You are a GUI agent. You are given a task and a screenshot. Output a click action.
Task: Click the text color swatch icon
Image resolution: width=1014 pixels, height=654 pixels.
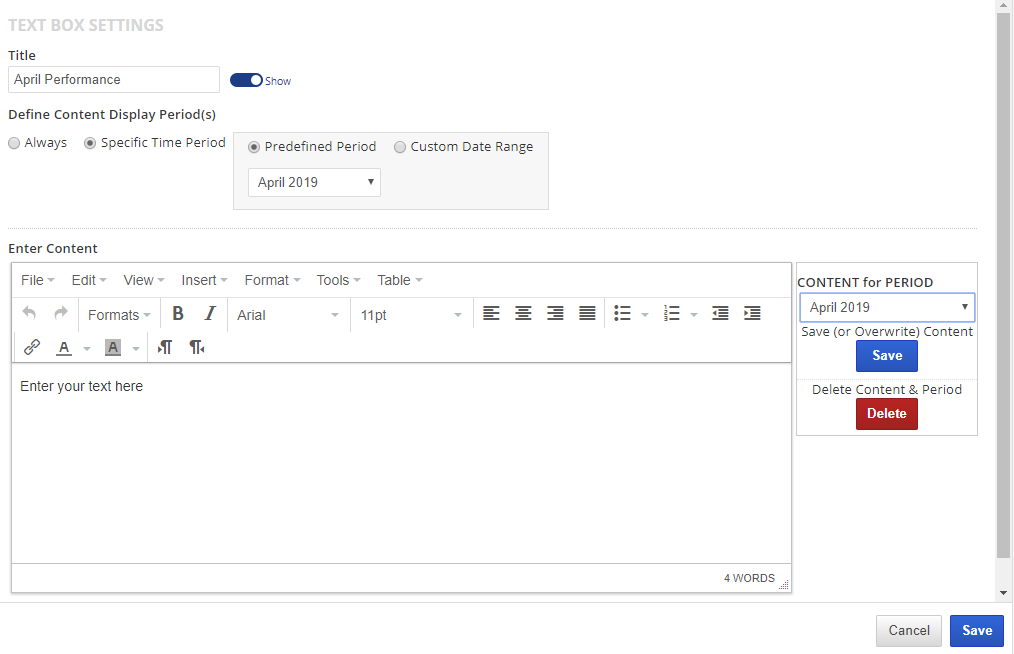click(64, 347)
